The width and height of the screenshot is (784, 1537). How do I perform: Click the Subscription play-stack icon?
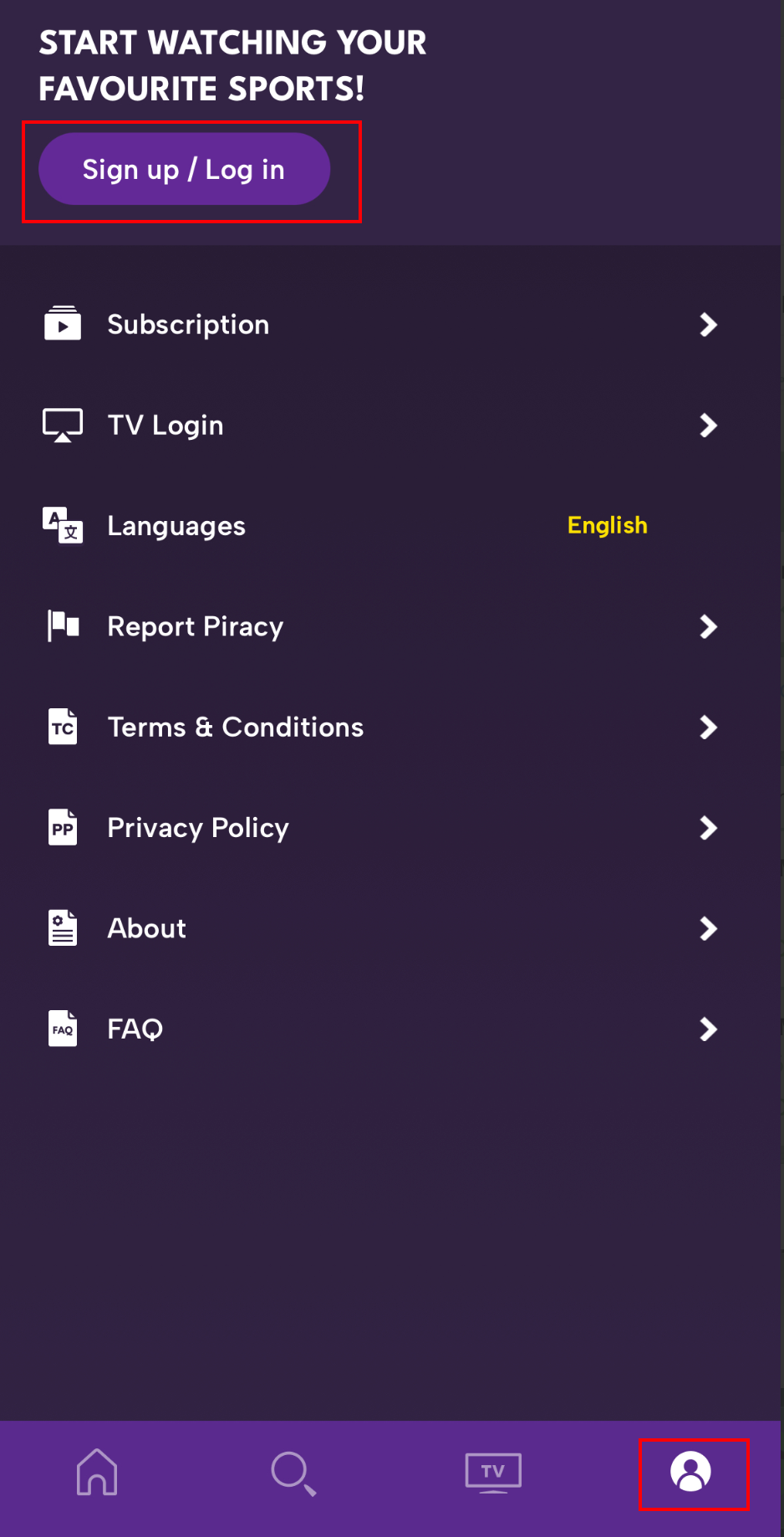pos(63,324)
